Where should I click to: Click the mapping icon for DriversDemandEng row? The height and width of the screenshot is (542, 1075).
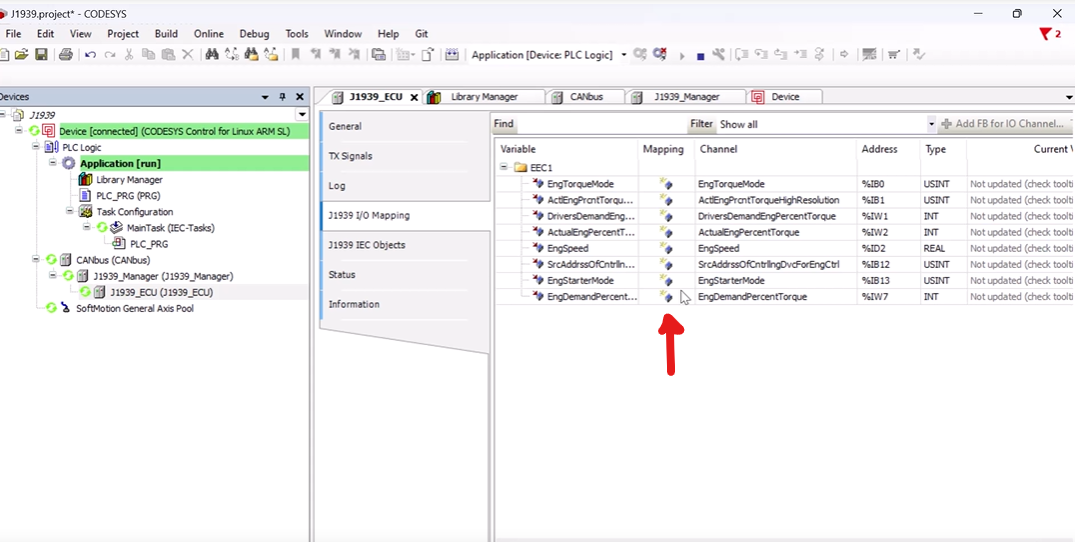(666, 217)
